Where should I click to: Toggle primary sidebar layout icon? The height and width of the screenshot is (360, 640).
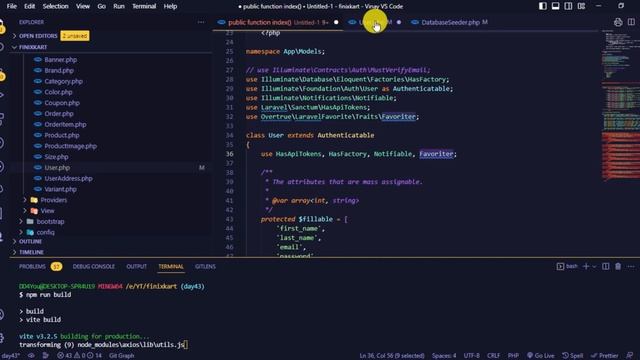(x=542, y=6)
